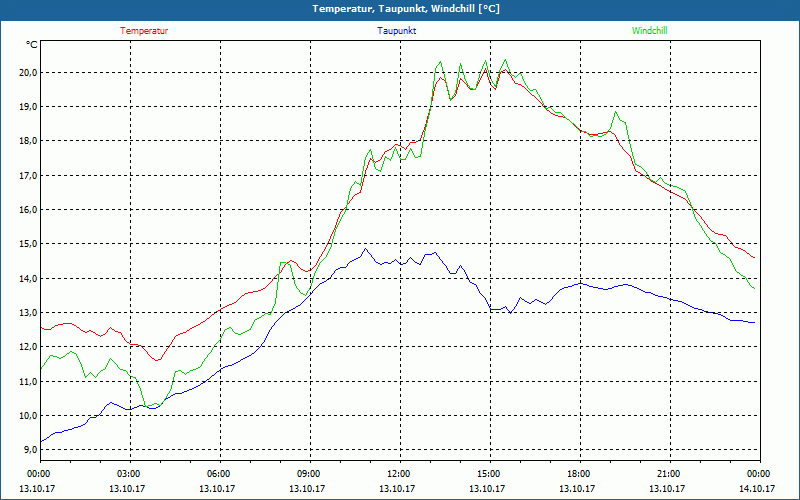This screenshot has height=500, width=800.
Task: Click the 15:00 time axis label
Action: [x=490, y=474]
